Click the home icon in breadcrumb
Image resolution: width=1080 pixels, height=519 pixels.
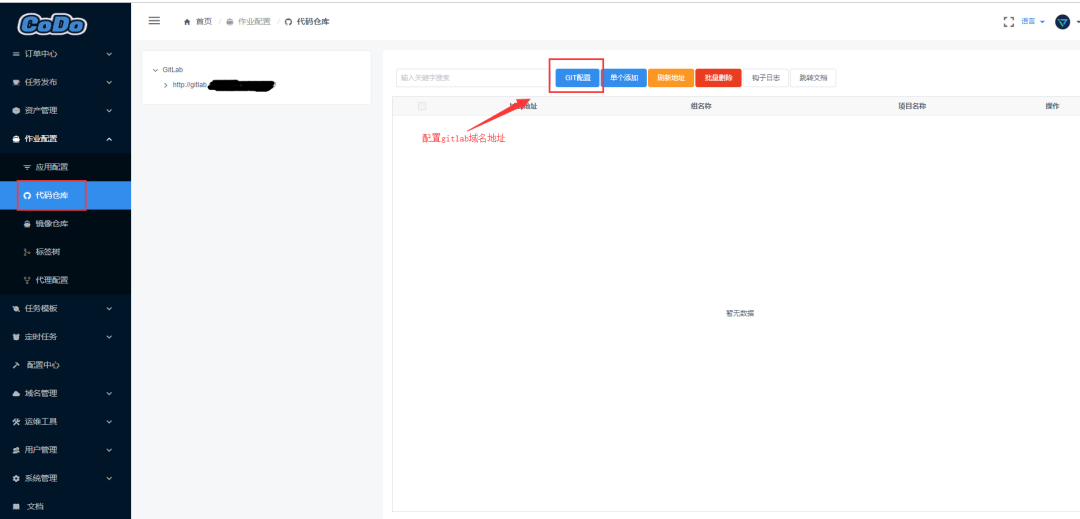pos(187,22)
